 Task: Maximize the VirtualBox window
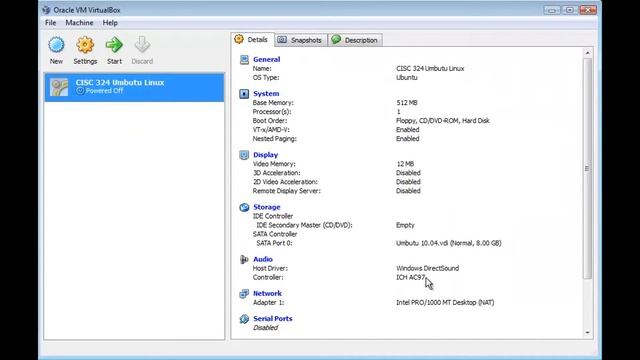[x=570, y=10]
